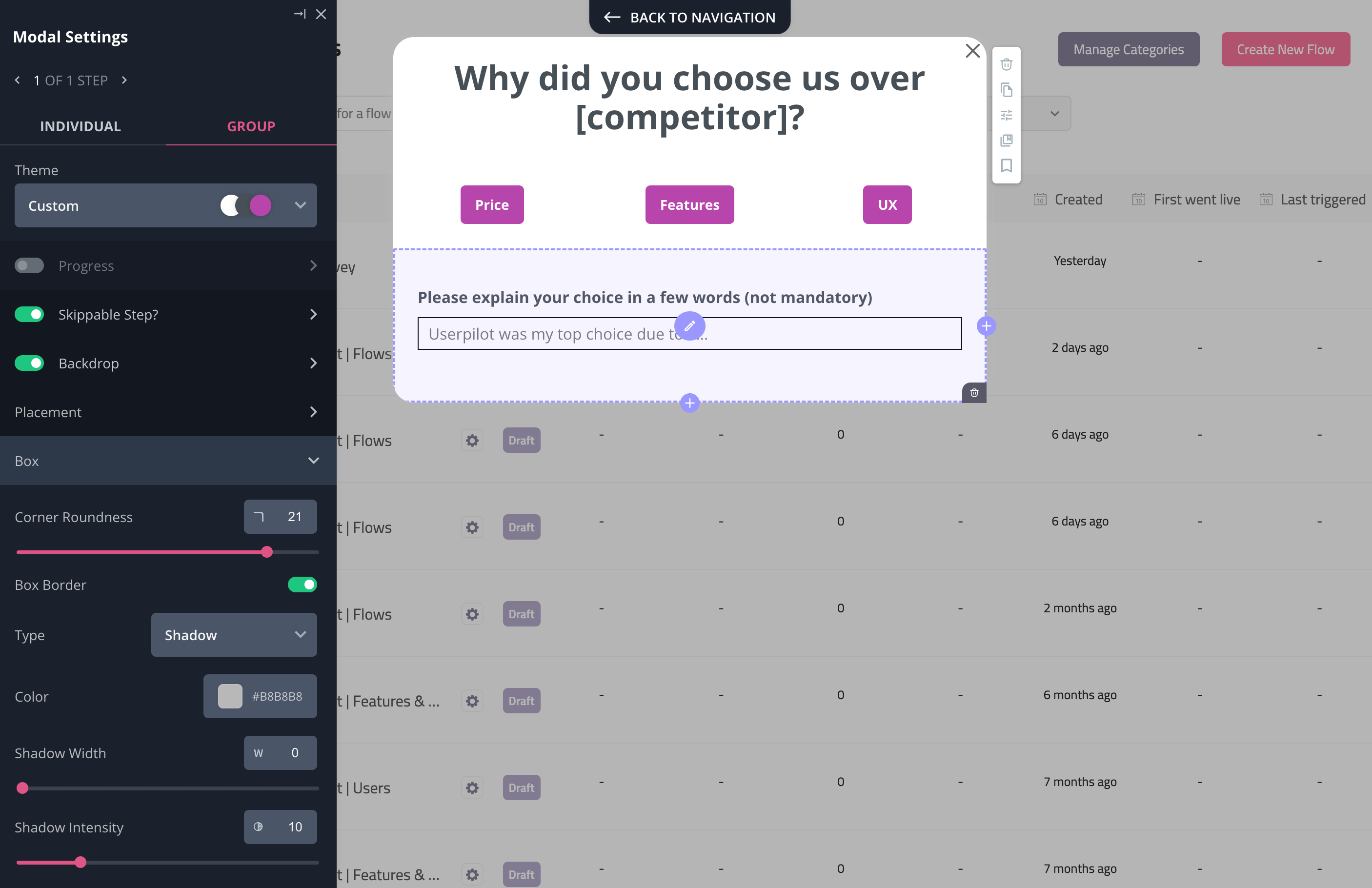Click the explanation text input field
This screenshot has height=888, width=1372.
689,333
